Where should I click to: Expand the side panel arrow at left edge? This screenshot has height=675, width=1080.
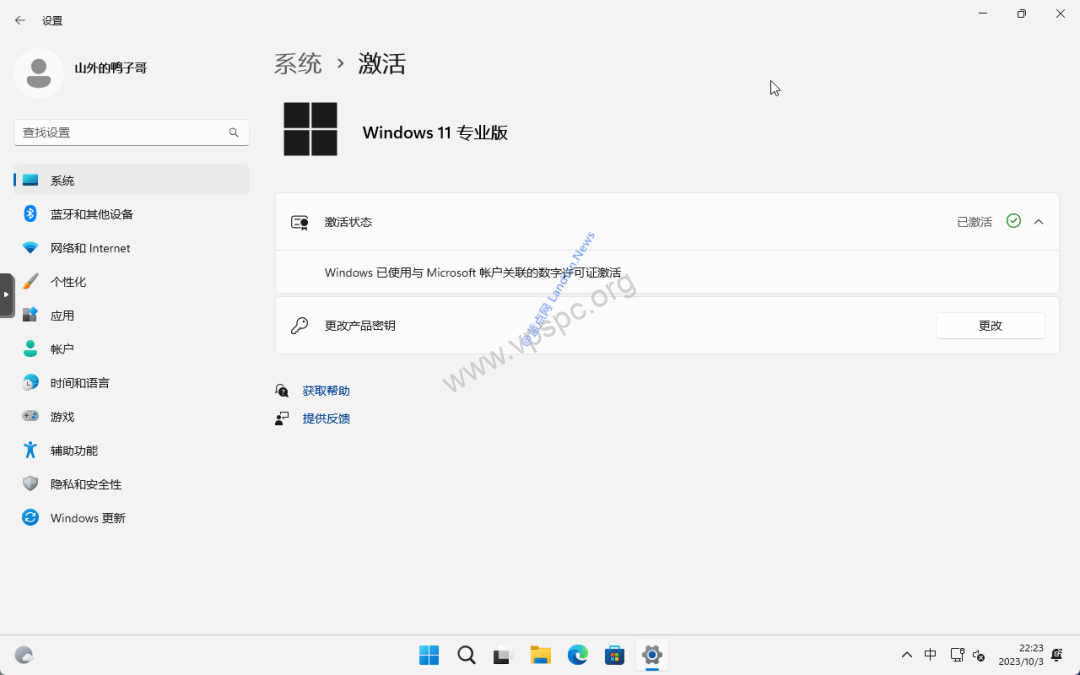pyautogui.click(x=6, y=295)
